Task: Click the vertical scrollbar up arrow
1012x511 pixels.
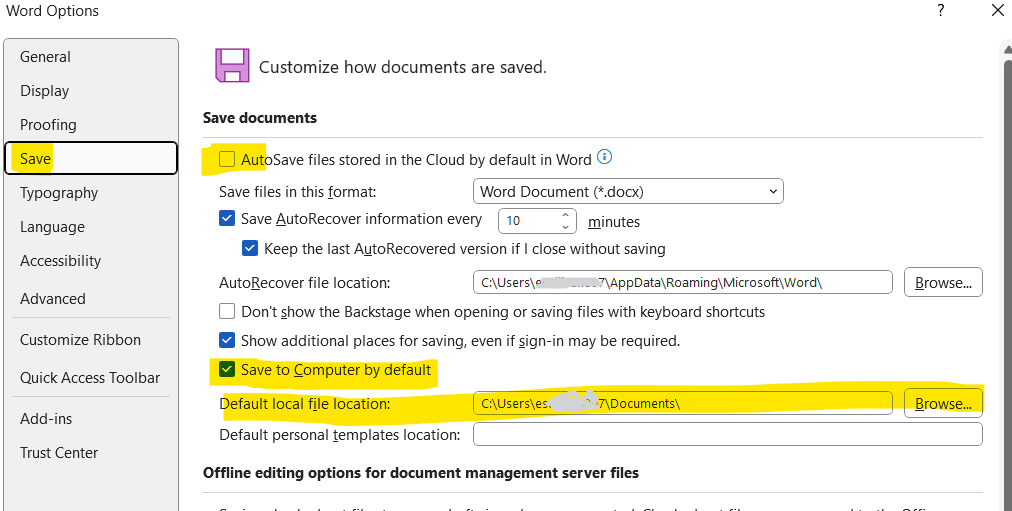Action: coord(1008,52)
